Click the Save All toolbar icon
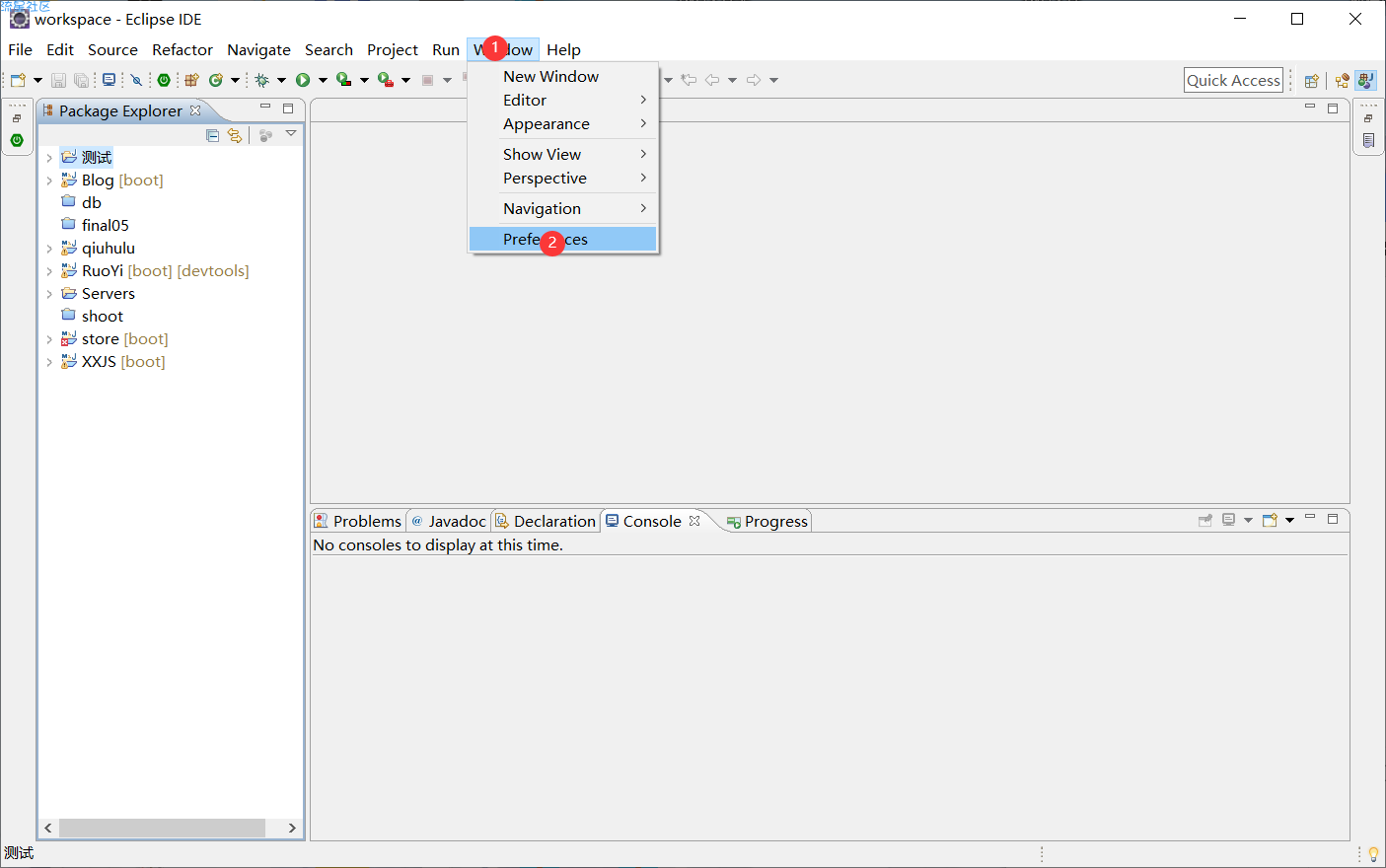Image resolution: width=1386 pixels, height=868 pixels. [x=82, y=80]
